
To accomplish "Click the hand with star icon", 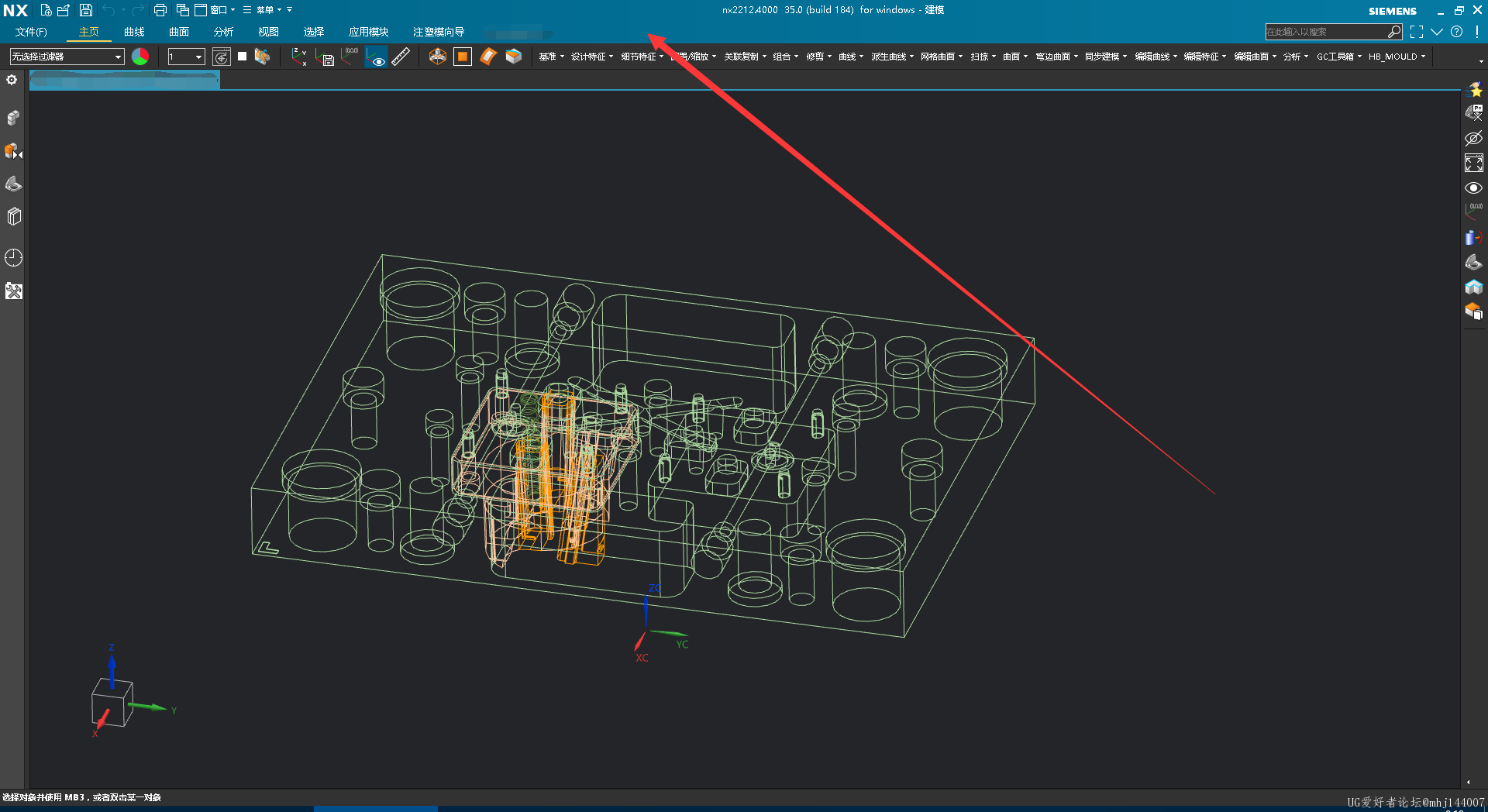I will pyautogui.click(x=1474, y=89).
